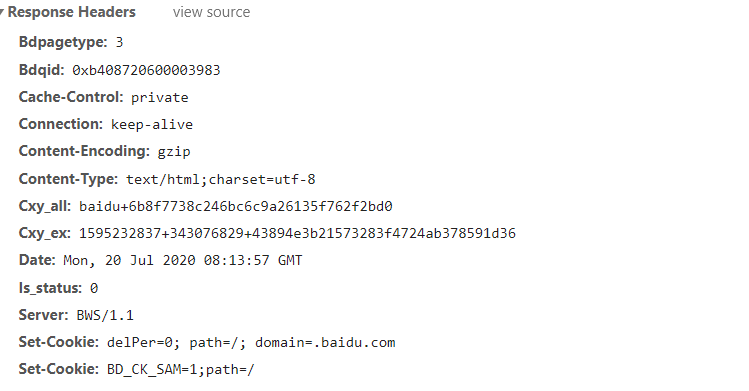
Task: Select the Server BWS/1.1 value
Action: click(105, 315)
